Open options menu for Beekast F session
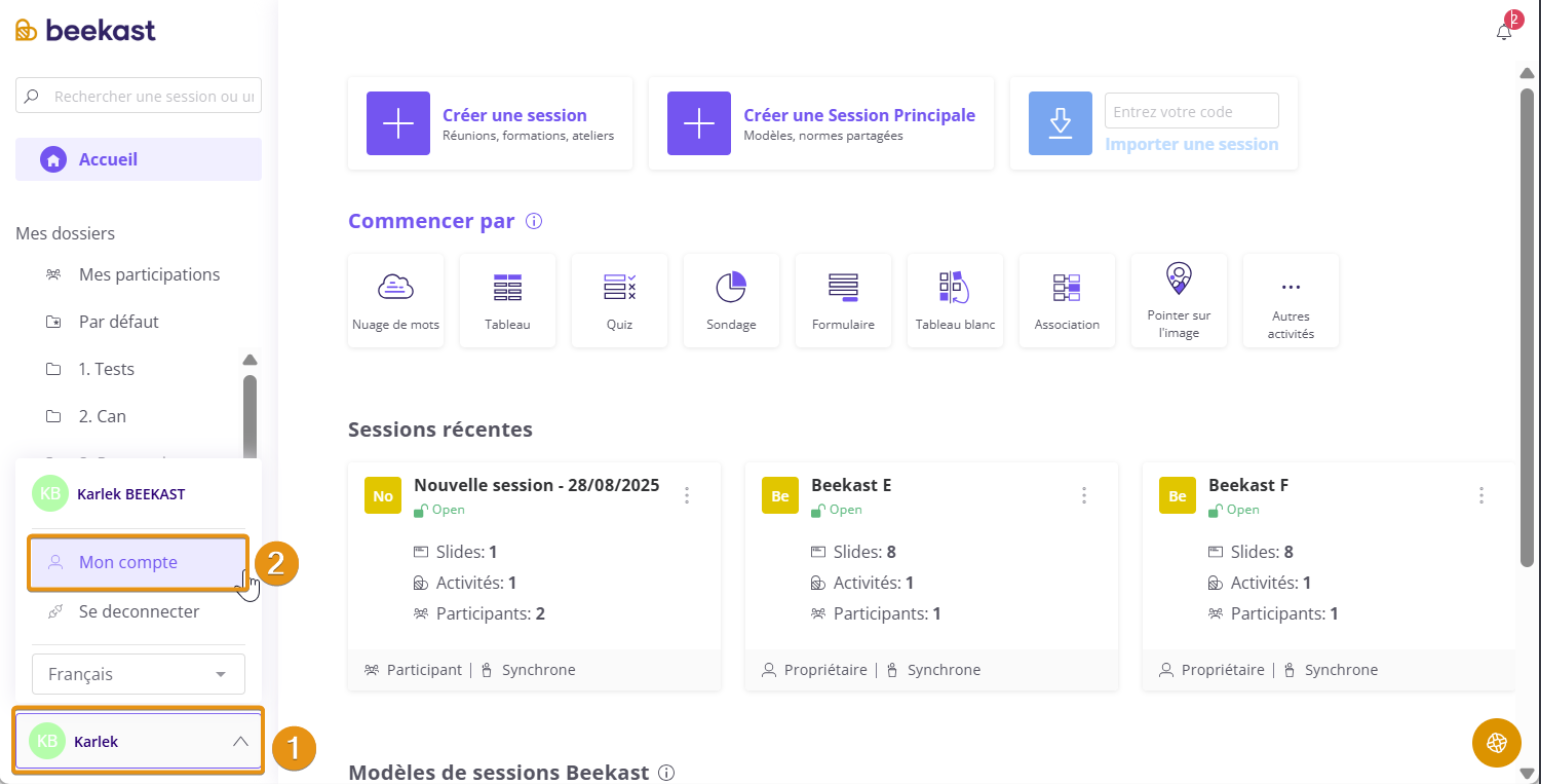1541x784 pixels. (1481, 495)
